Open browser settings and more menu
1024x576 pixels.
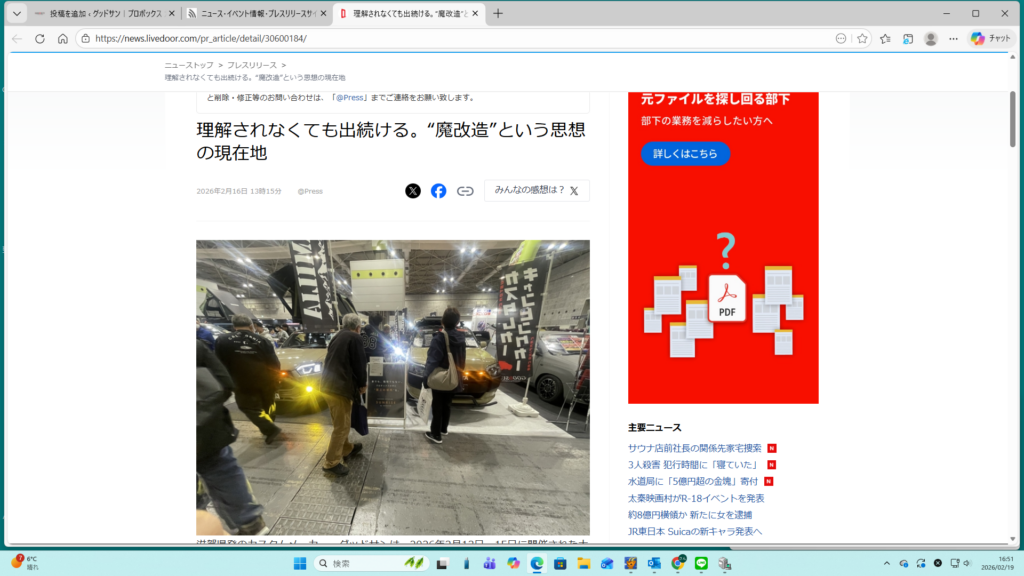coord(954,38)
